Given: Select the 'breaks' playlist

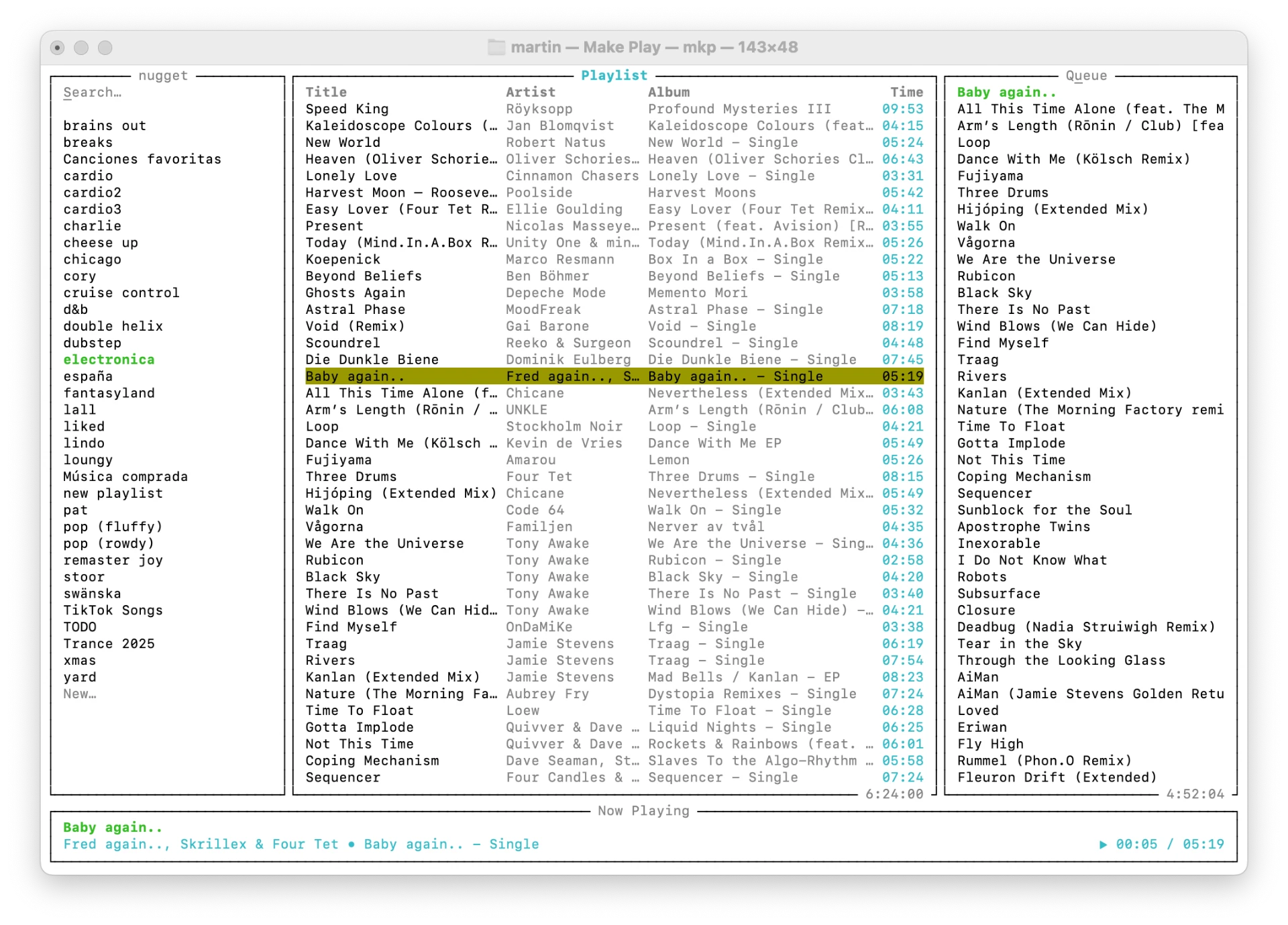Looking at the screenshot, I should (x=88, y=143).
